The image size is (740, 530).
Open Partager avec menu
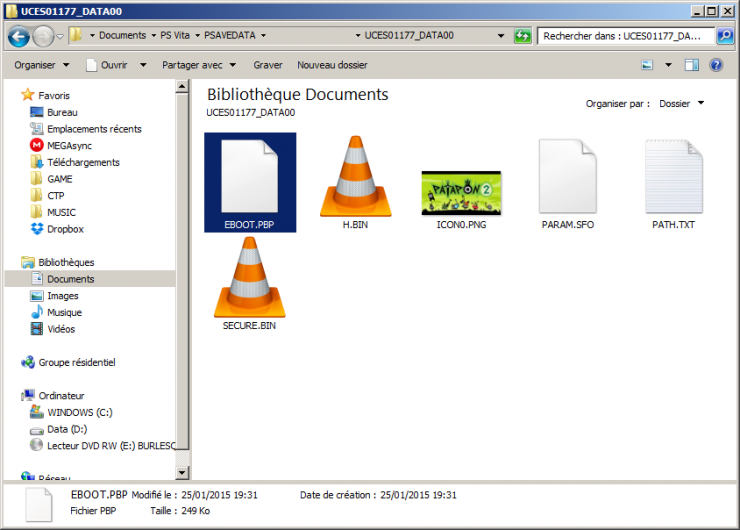199,65
